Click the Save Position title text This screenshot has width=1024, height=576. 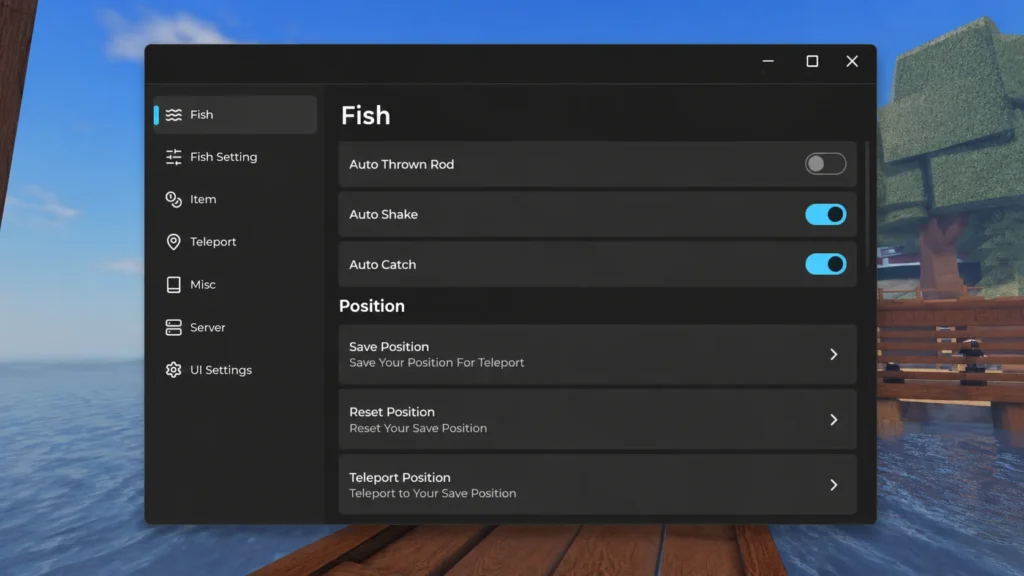pyautogui.click(x=389, y=347)
